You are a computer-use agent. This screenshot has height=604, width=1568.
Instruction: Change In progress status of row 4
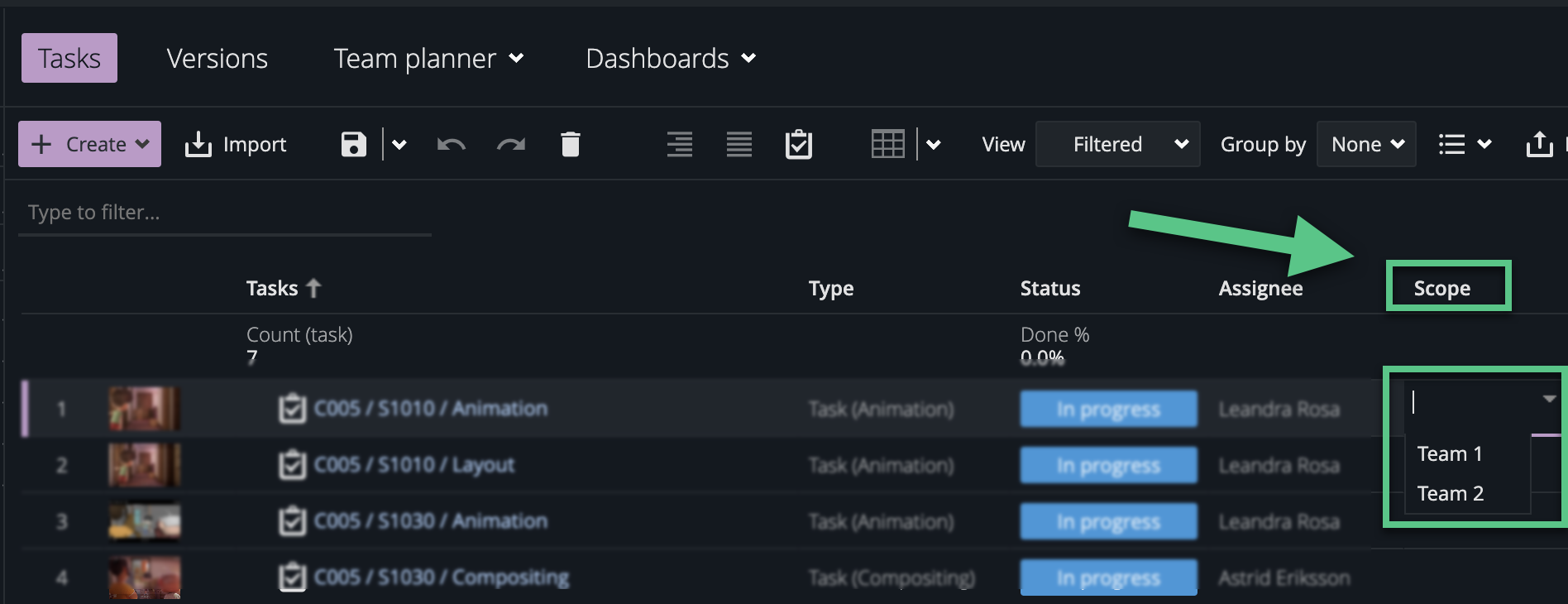pyautogui.click(x=1108, y=578)
